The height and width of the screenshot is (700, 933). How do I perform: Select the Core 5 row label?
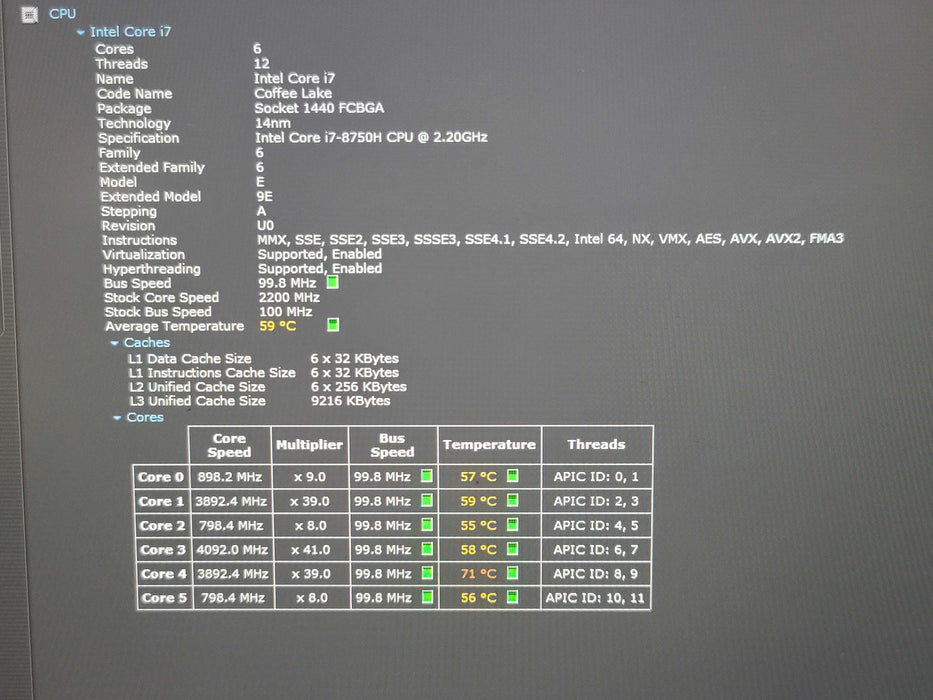point(164,598)
